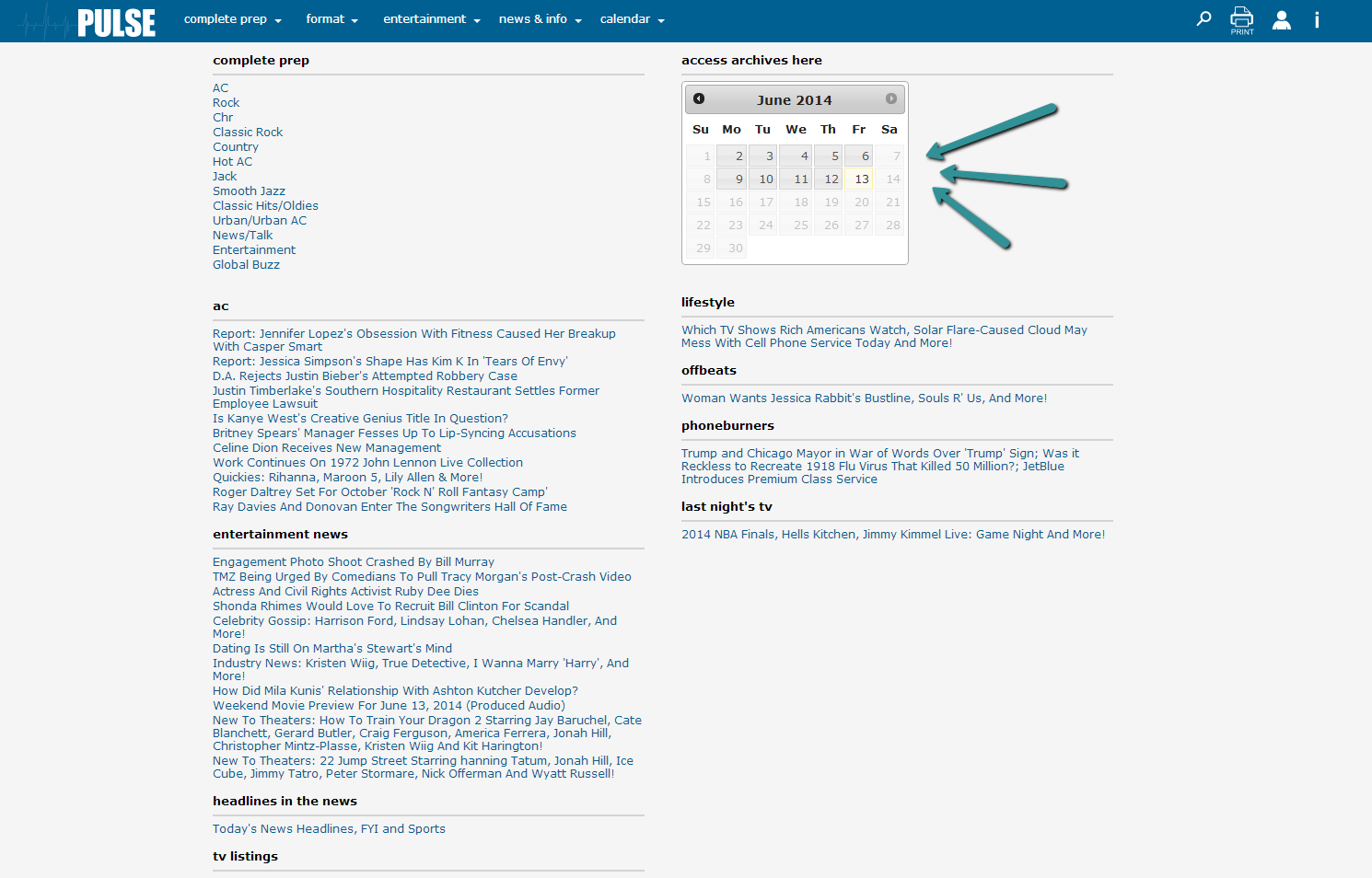Select June 5 in the calendar

pyautogui.click(x=828, y=156)
